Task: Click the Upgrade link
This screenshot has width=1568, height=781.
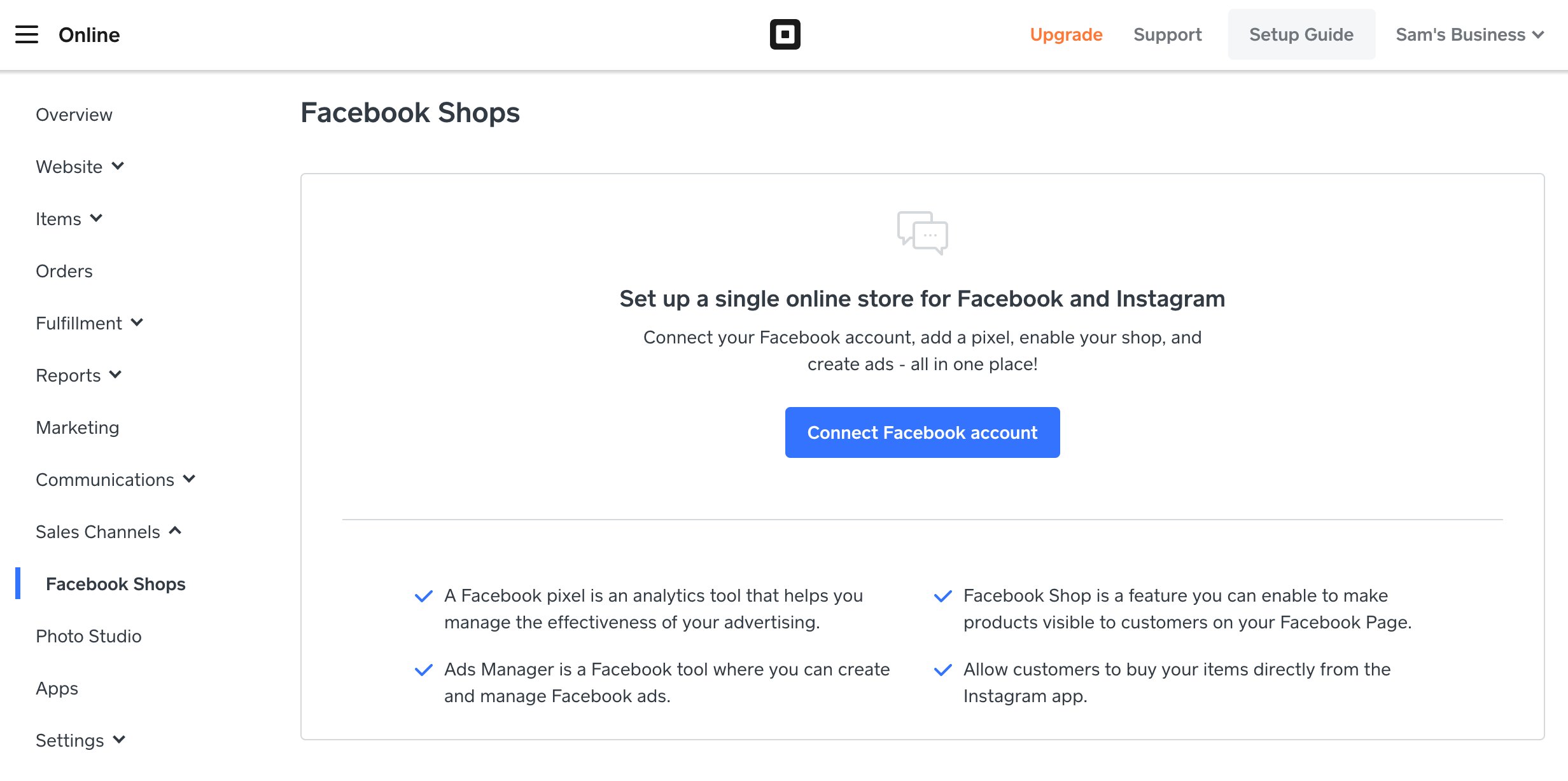Action: point(1067,34)
